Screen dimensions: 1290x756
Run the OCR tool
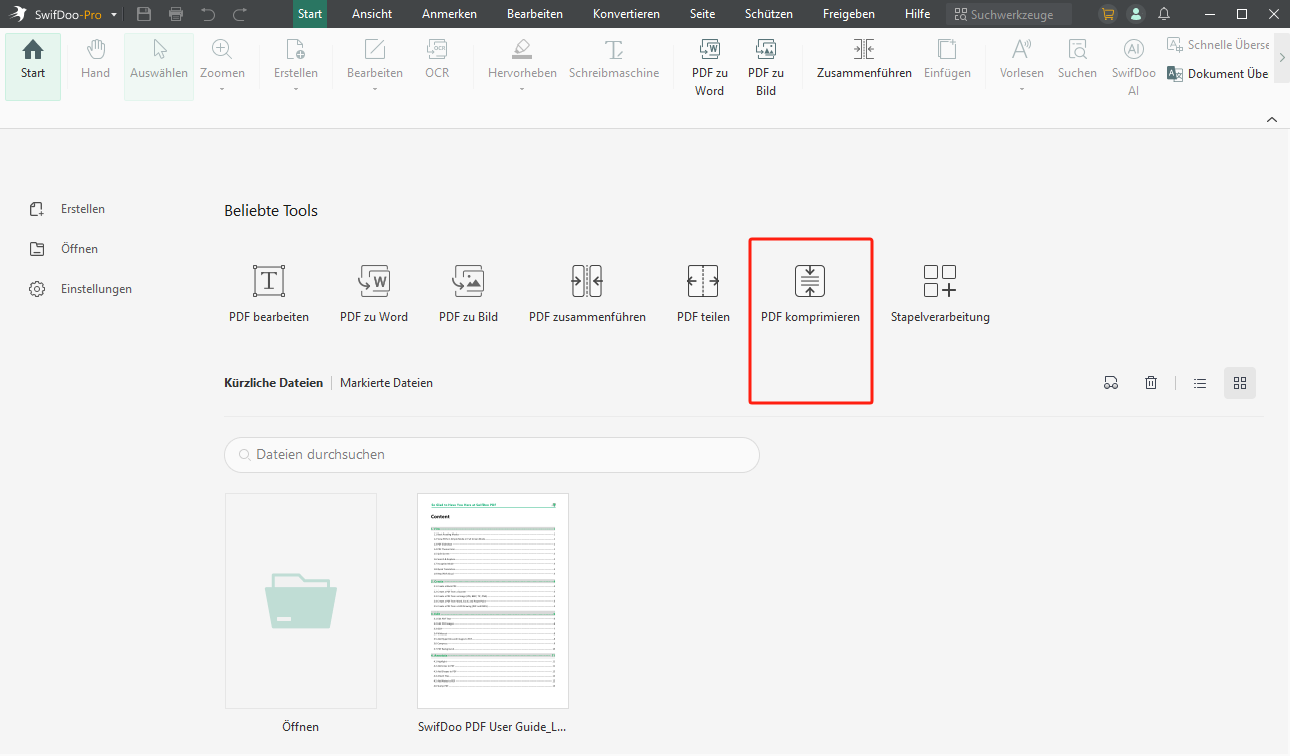coord(437,59)
